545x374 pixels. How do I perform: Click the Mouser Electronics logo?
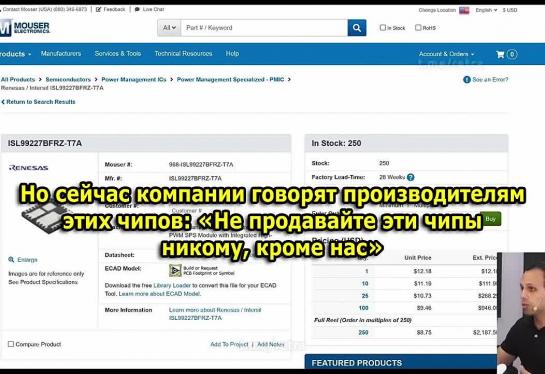[25, 27]
